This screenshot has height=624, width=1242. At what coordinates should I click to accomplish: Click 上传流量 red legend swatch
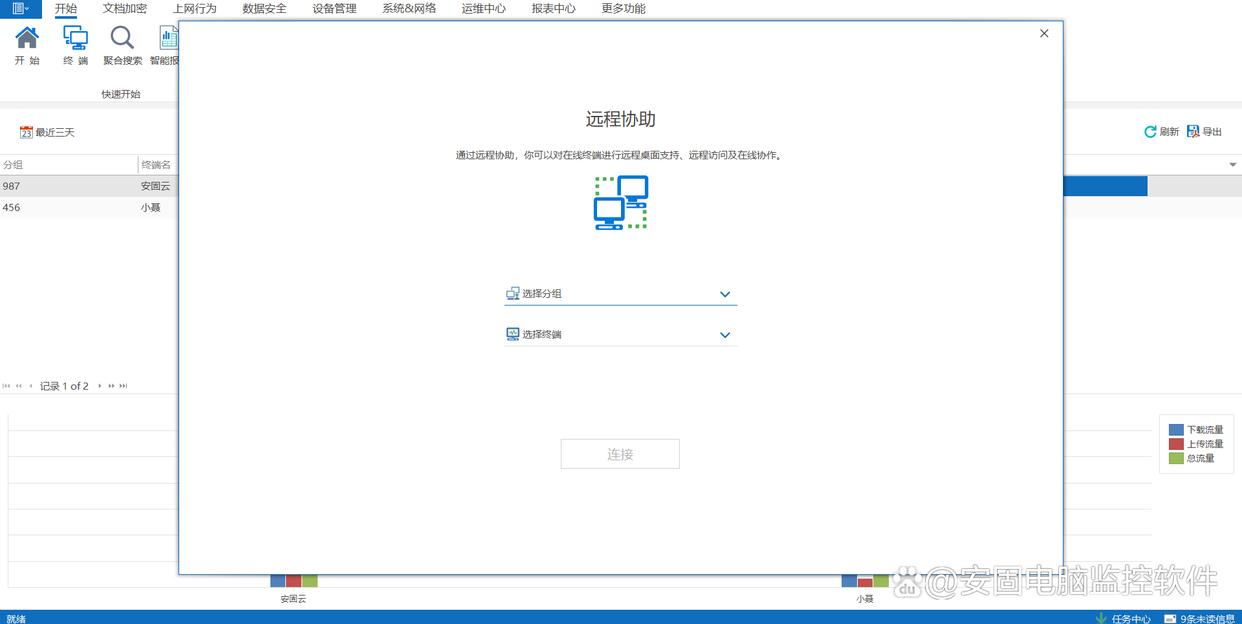point(1176,444)
